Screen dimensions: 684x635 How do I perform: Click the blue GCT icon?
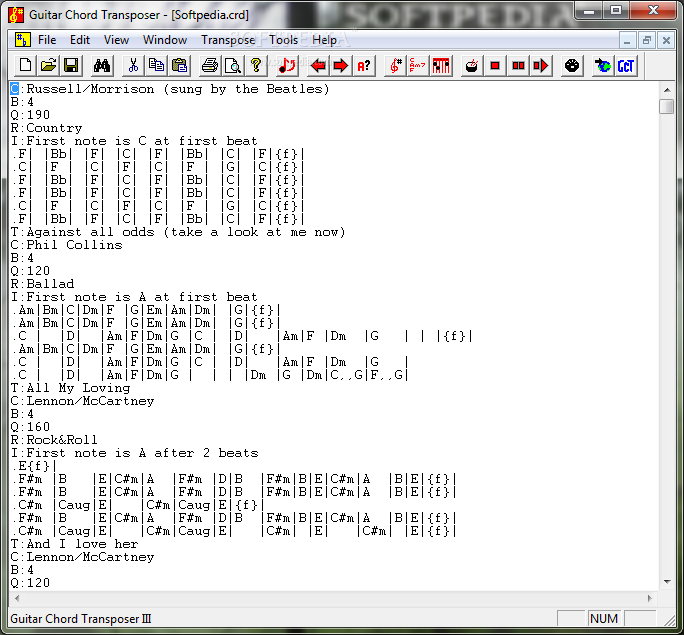(626, 66)
